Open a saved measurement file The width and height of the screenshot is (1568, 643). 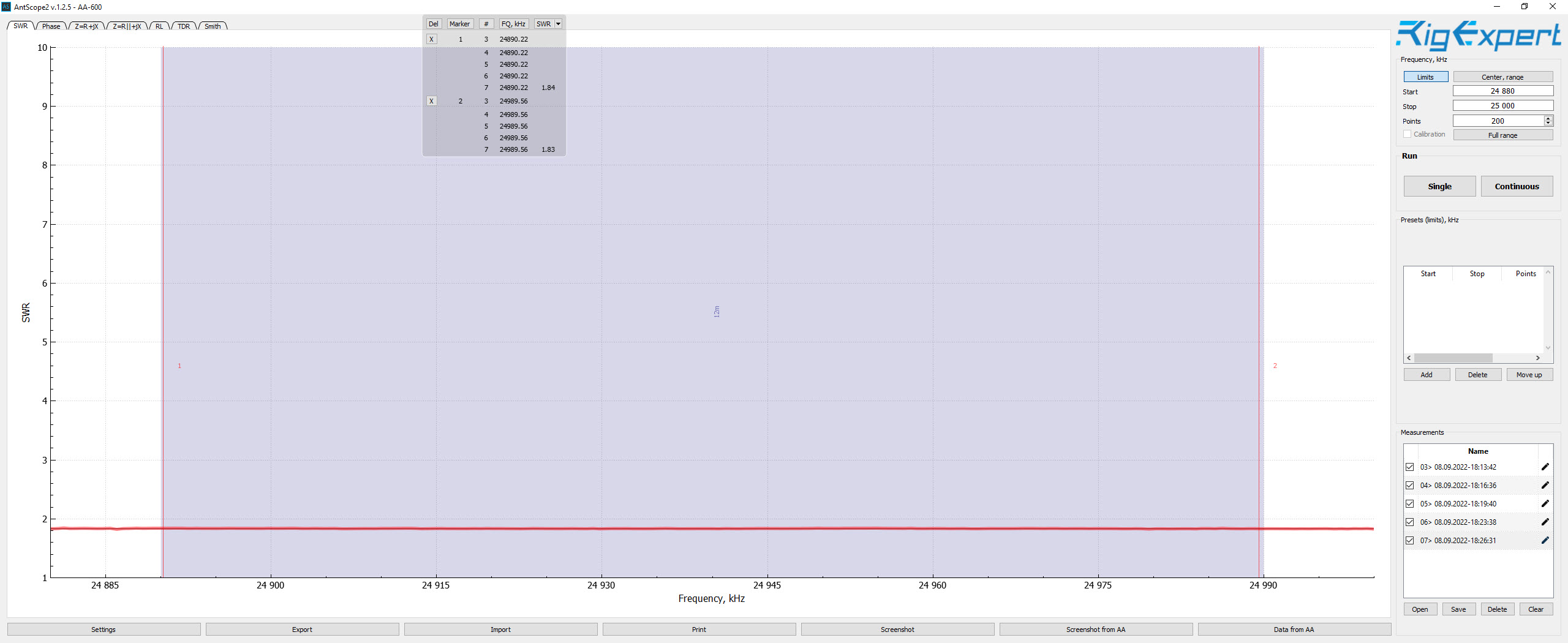pos(1420,609)
